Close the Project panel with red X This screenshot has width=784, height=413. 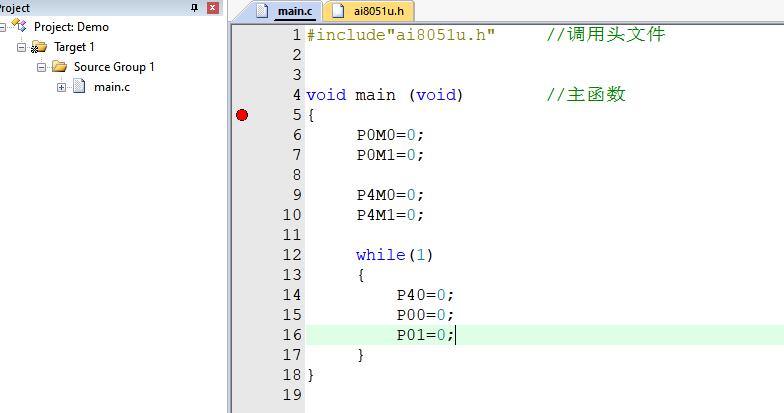[x=212, y=8]
